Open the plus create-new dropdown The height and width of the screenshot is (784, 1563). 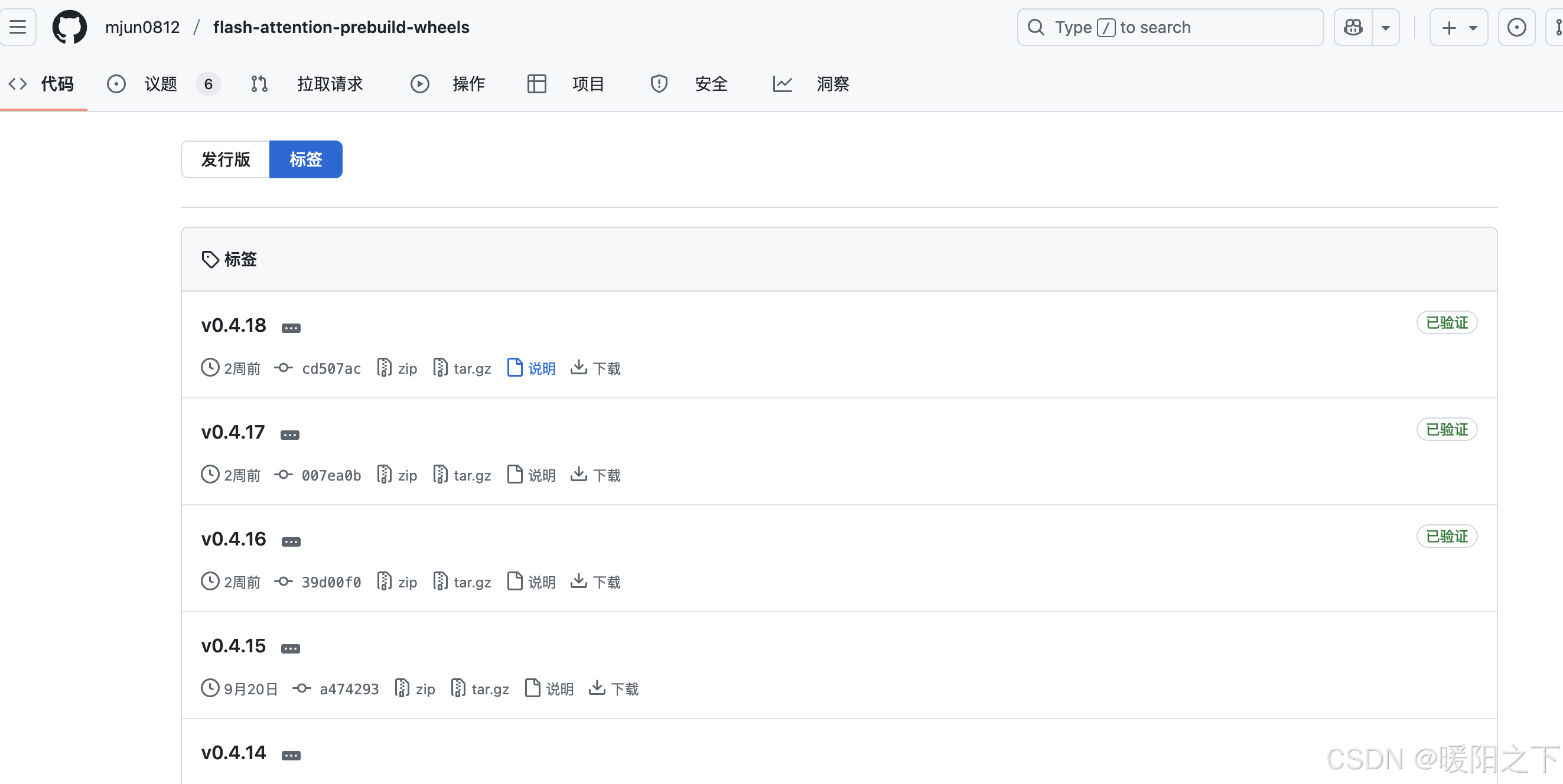point(1458,27)
